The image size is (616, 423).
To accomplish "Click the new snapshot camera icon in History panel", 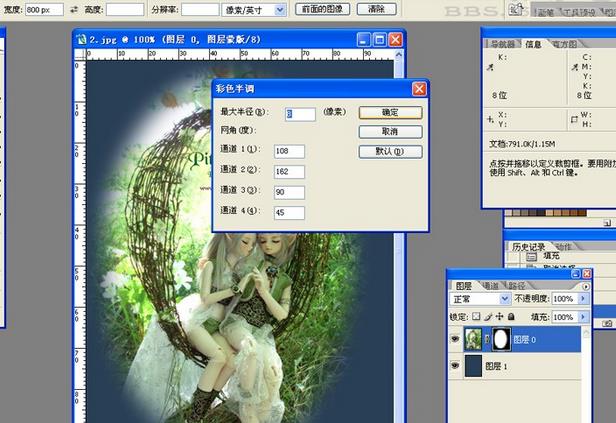I will pos(607,323).
